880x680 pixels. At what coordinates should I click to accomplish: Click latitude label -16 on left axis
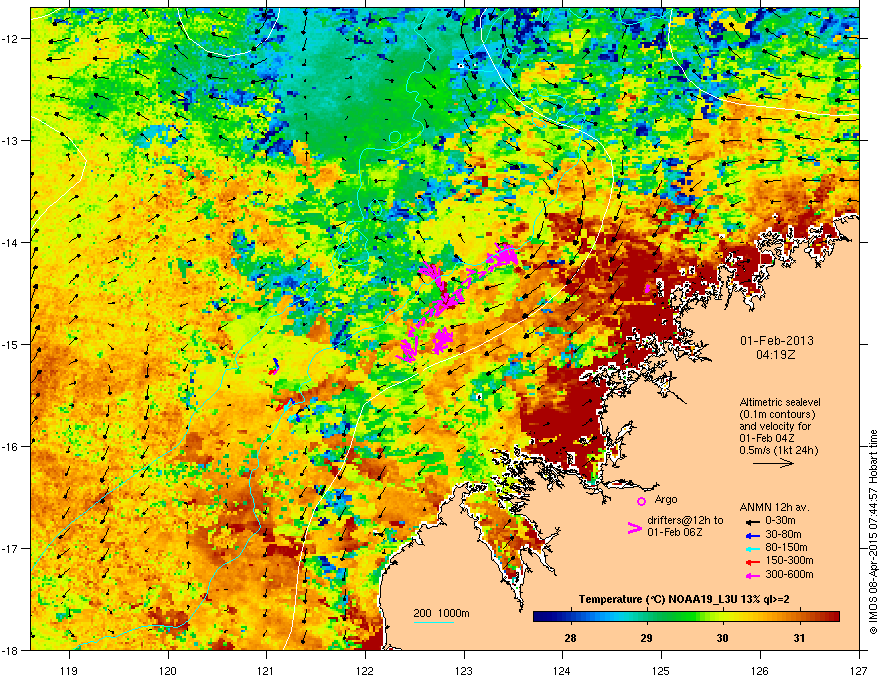[10, 447]
